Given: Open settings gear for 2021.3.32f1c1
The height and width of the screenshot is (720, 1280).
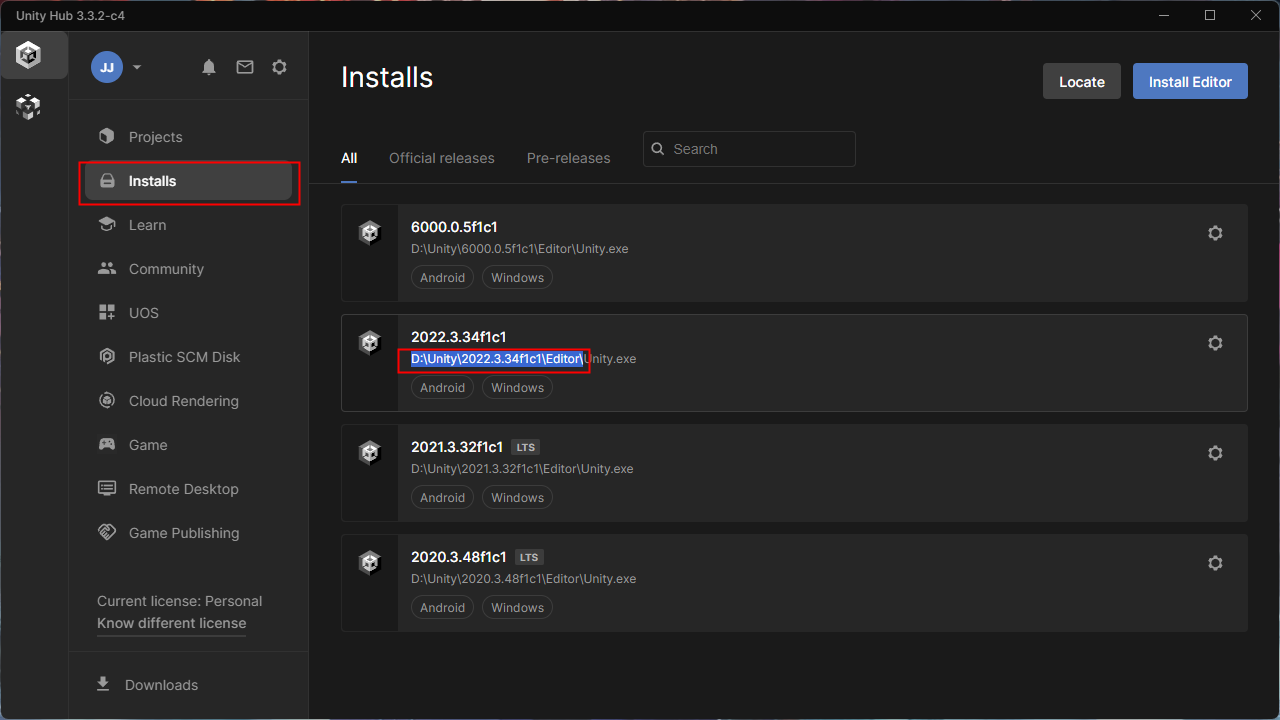Looking at the screenshot, I should [1215, 453].
